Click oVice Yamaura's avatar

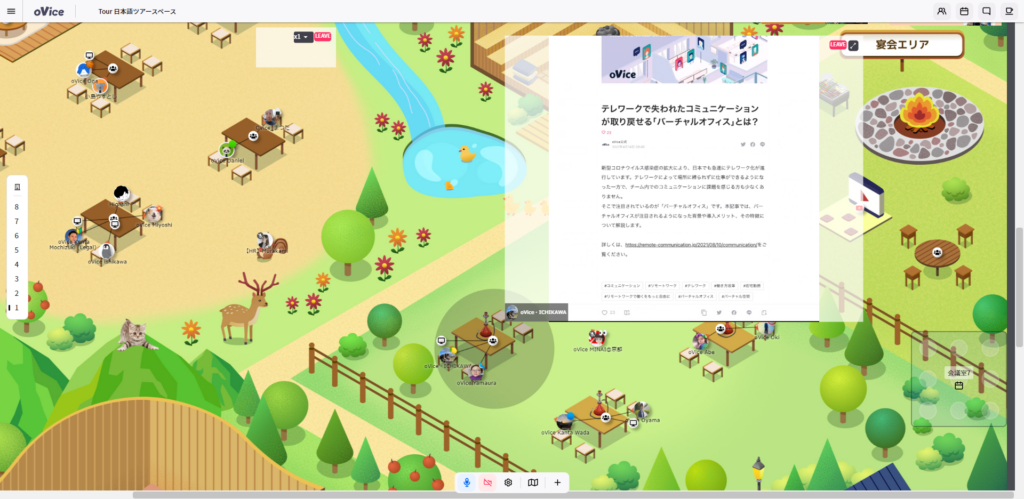point(476,372)
